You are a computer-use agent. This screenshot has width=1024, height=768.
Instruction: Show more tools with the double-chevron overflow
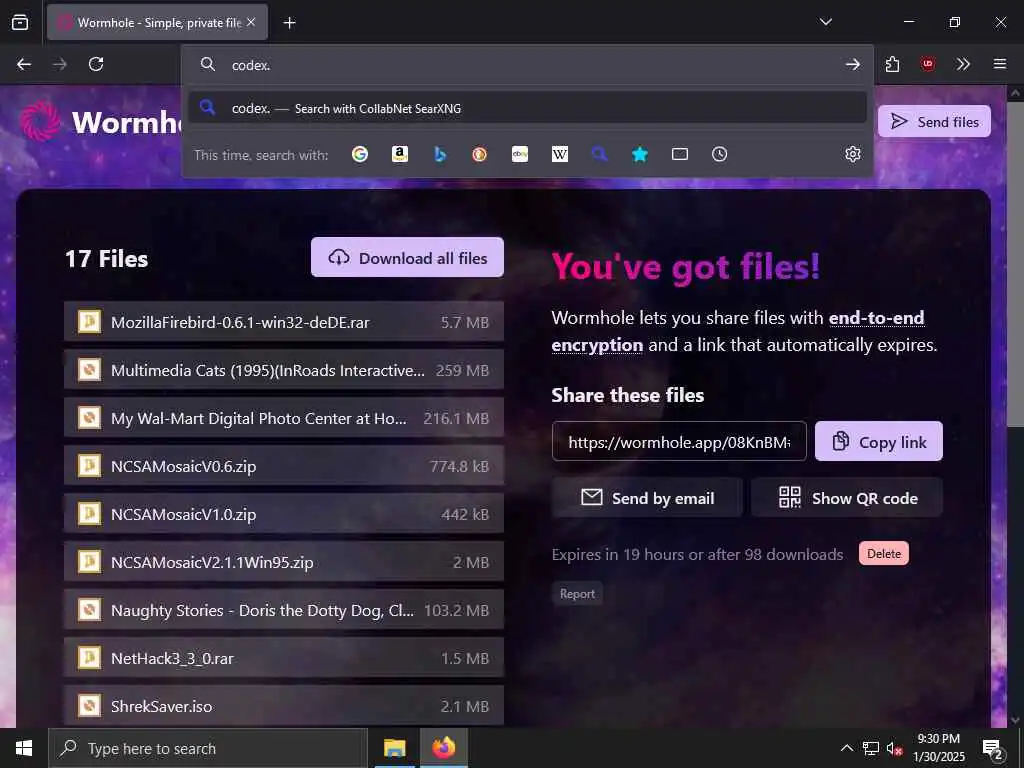click(x=963, y=64)
